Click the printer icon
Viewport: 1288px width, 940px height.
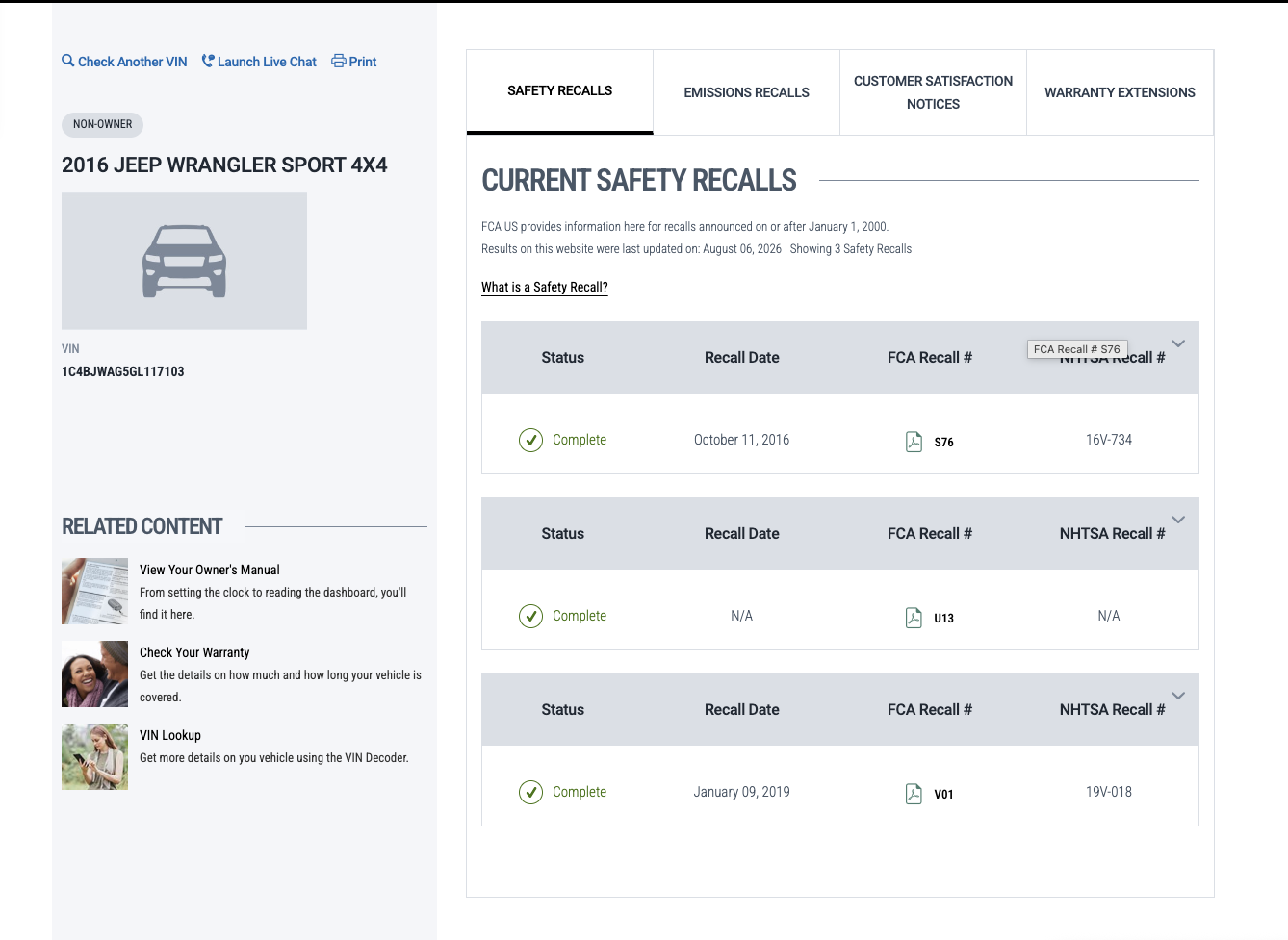point(339,61)
